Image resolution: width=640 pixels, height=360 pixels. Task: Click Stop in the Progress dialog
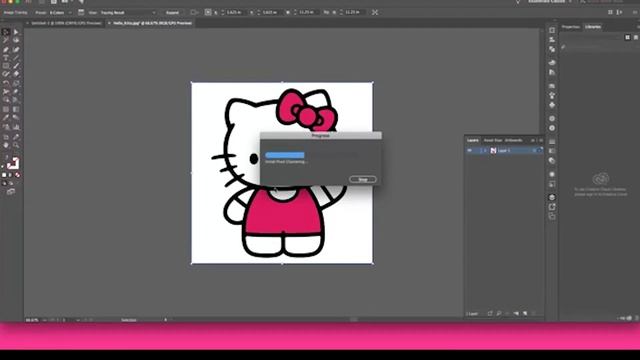coord(362,179)
